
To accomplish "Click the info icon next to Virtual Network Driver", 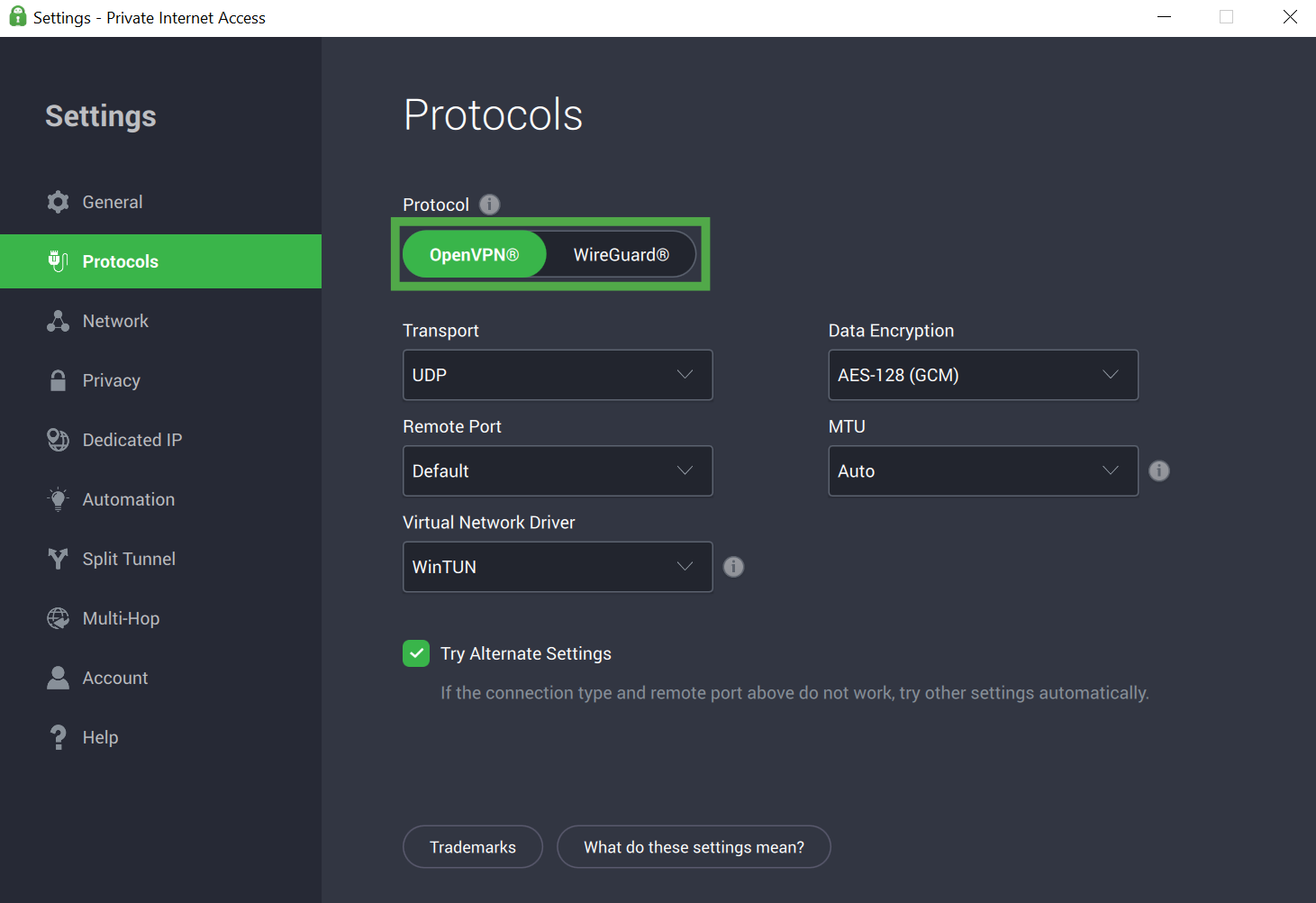I will pyautogui.click(x=734, y=567).
